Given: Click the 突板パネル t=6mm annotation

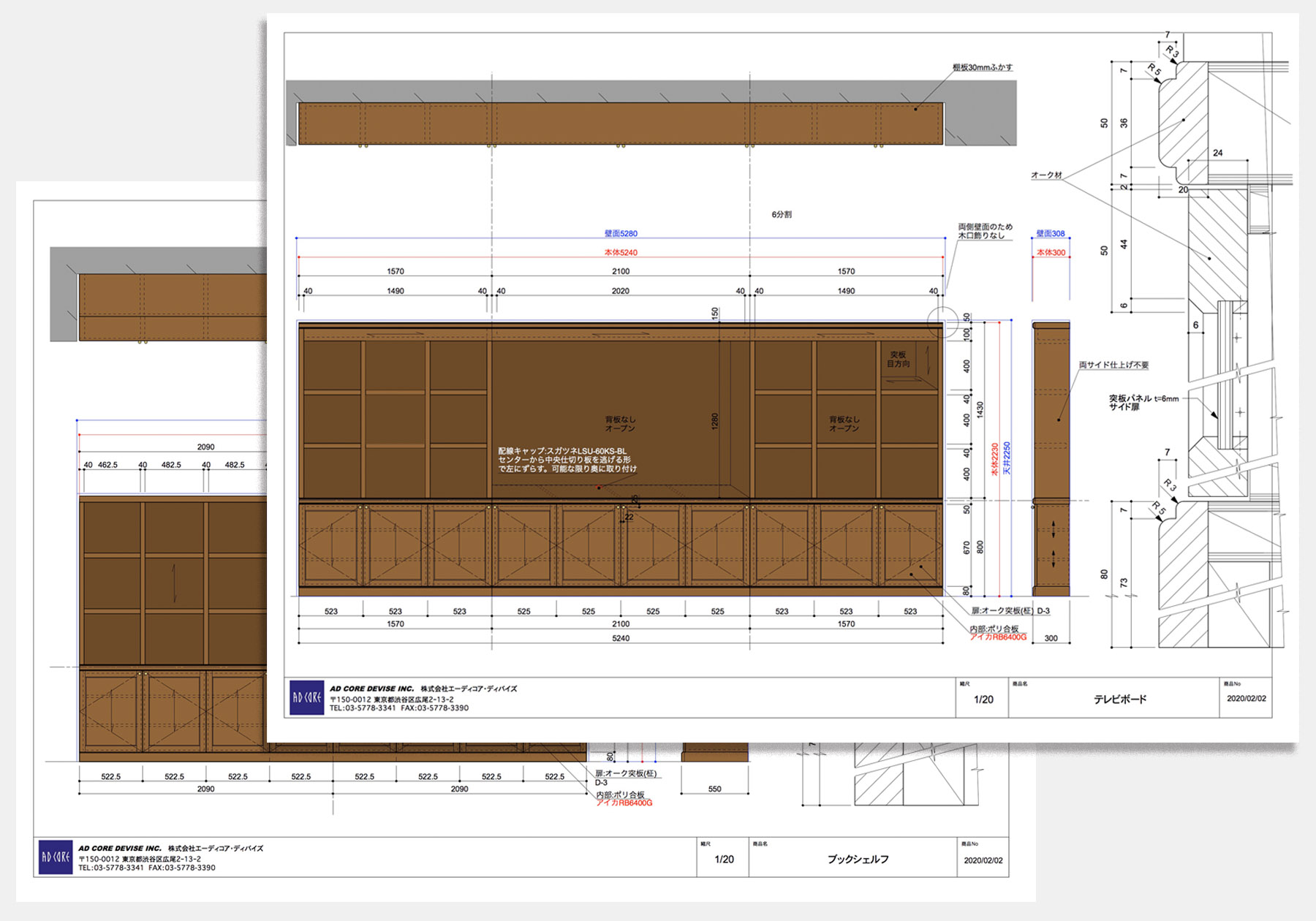Looking at the screenshot, I should pyautogui.click(x=1143, y=403).
